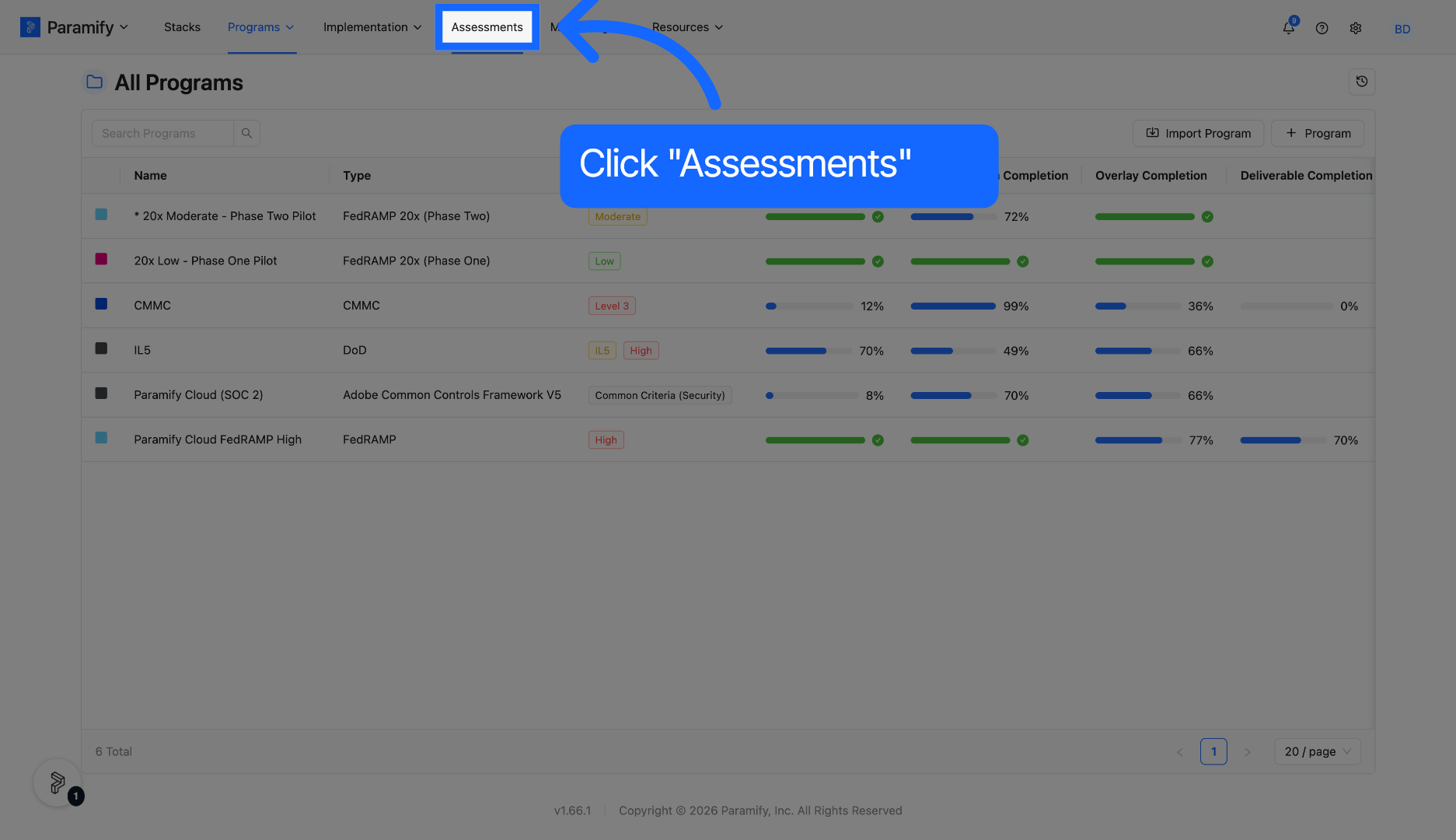
Task: Expand the Implementation menu
Action: click(x=372, y=27)
